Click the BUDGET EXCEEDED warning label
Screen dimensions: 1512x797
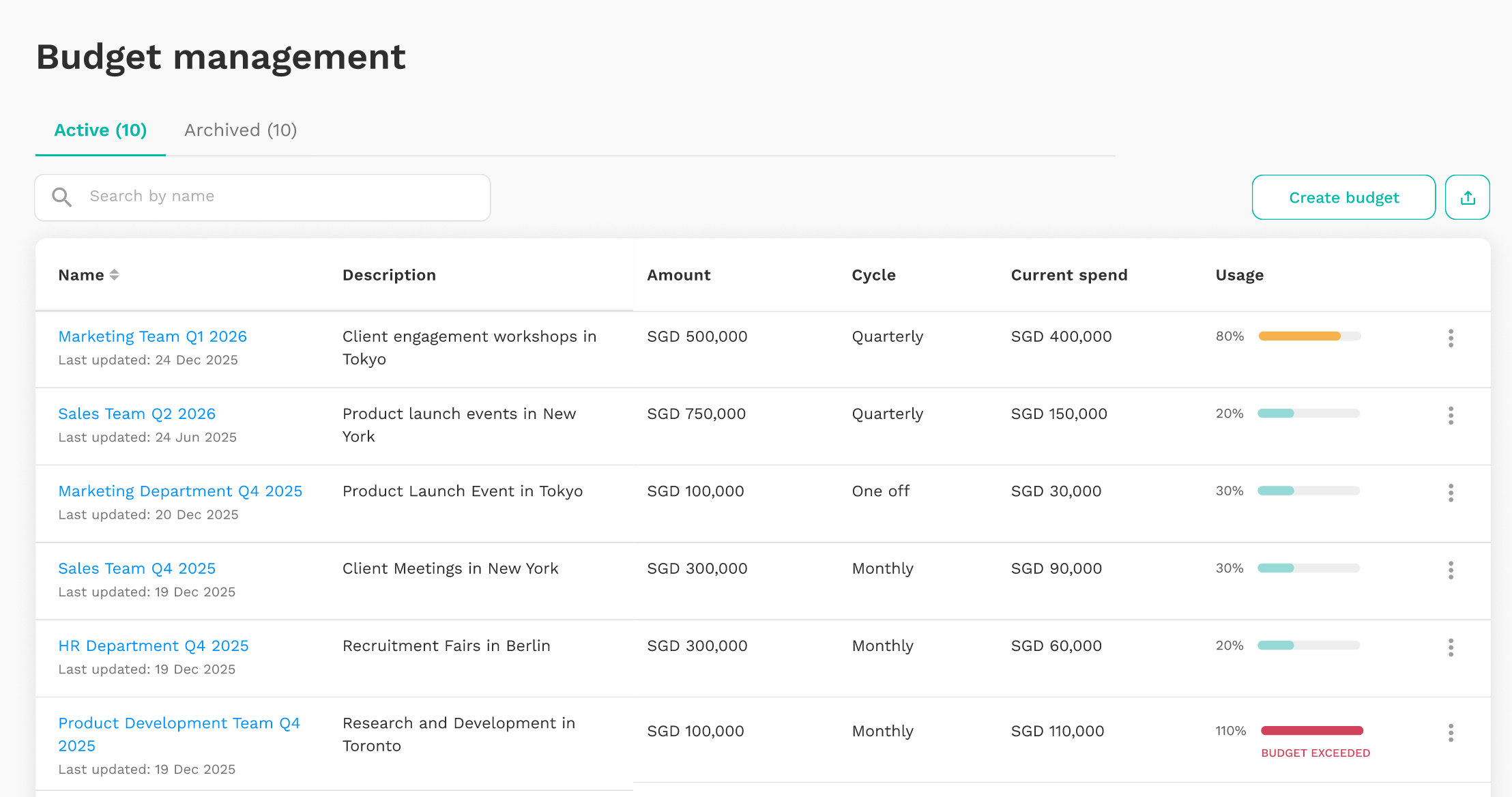tap(1315, 753)
